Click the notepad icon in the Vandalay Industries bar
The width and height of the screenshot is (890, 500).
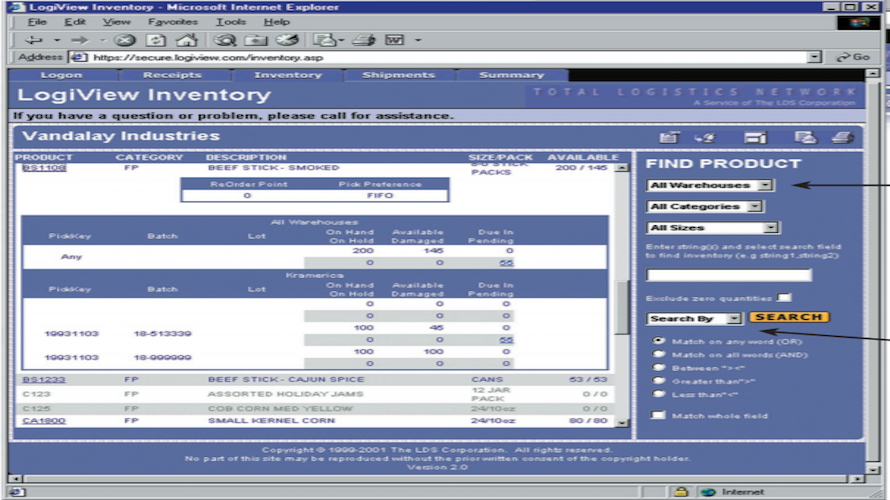tap(669, 137)
